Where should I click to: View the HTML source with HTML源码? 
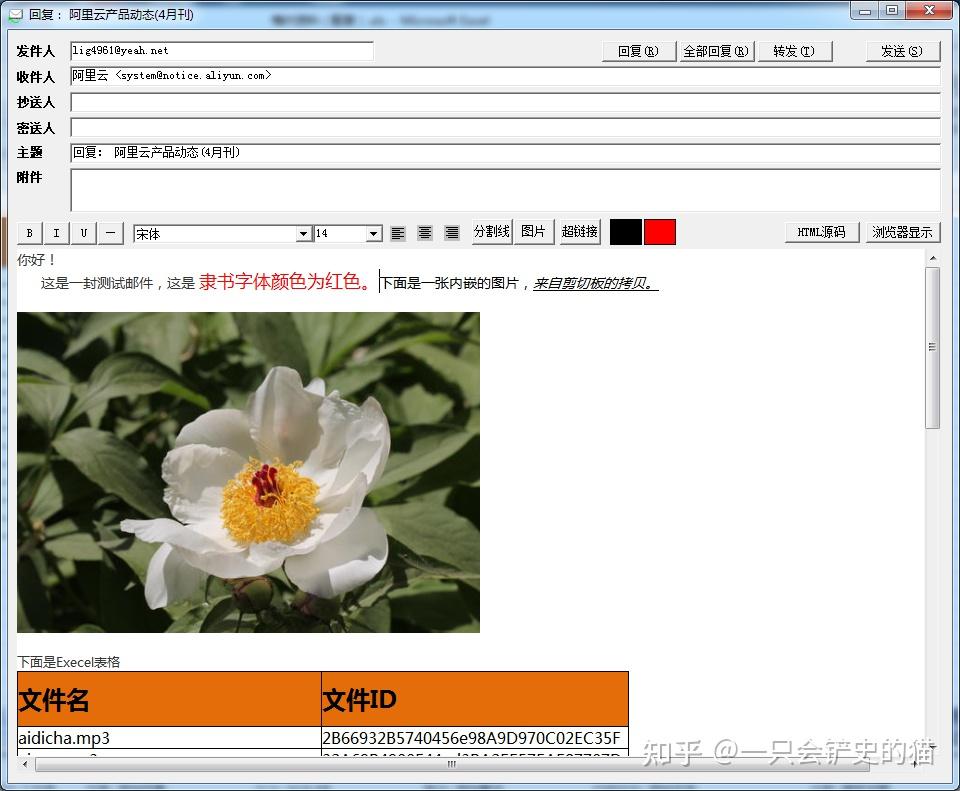pos(822,231)
